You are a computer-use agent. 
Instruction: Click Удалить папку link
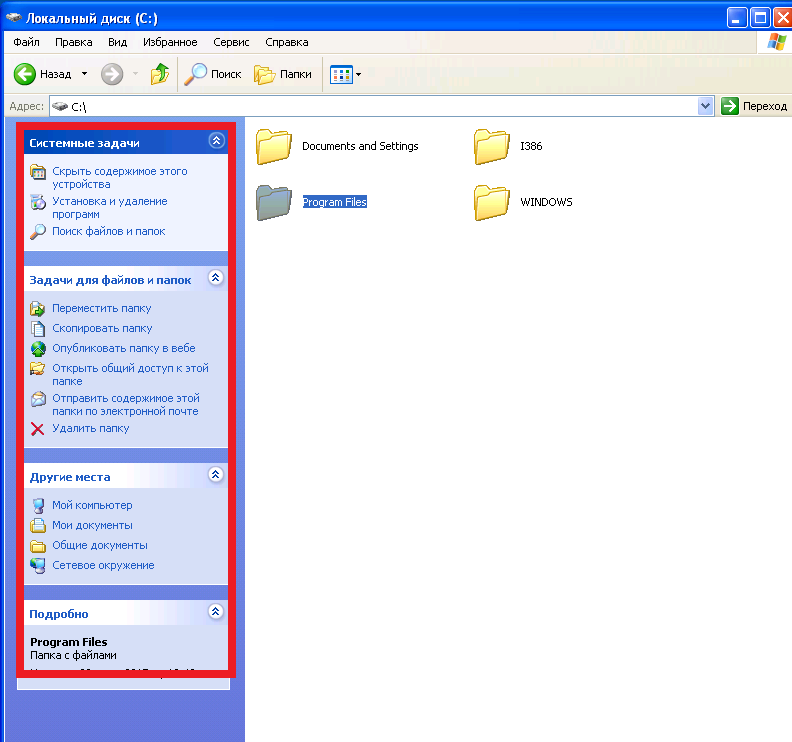[91, 428]
